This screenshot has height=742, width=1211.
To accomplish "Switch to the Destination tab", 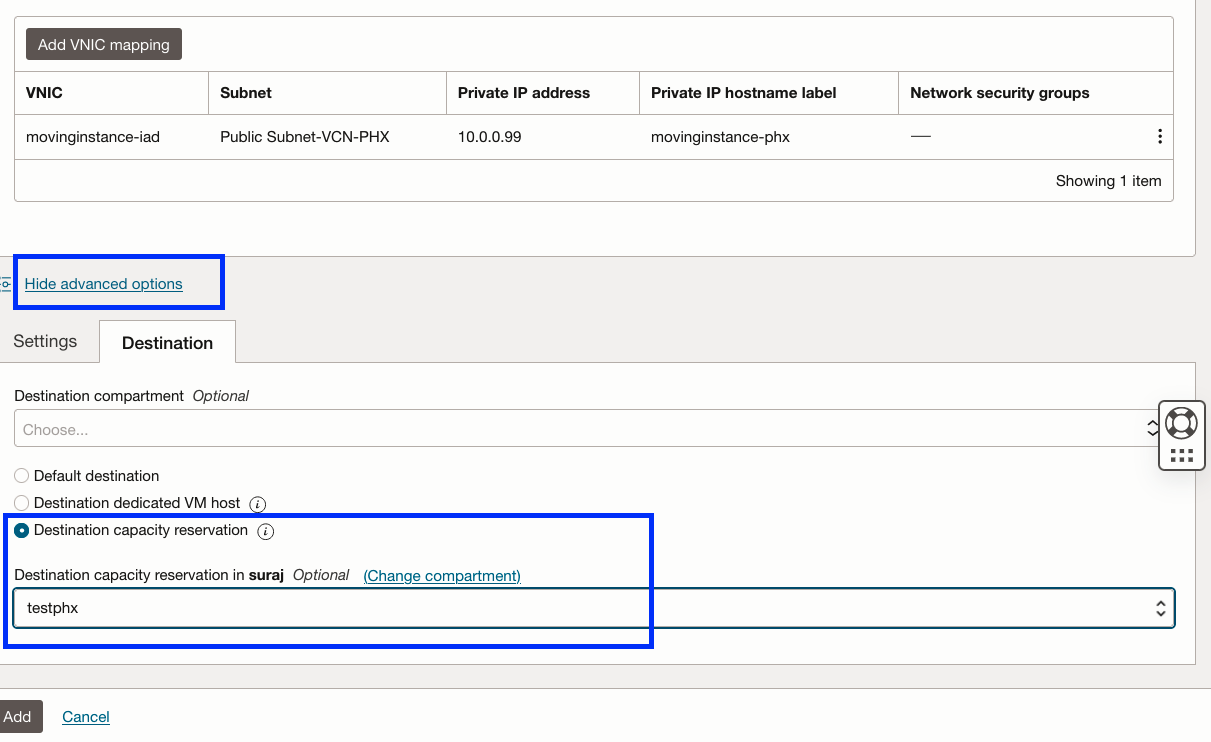I will point(167,343).
